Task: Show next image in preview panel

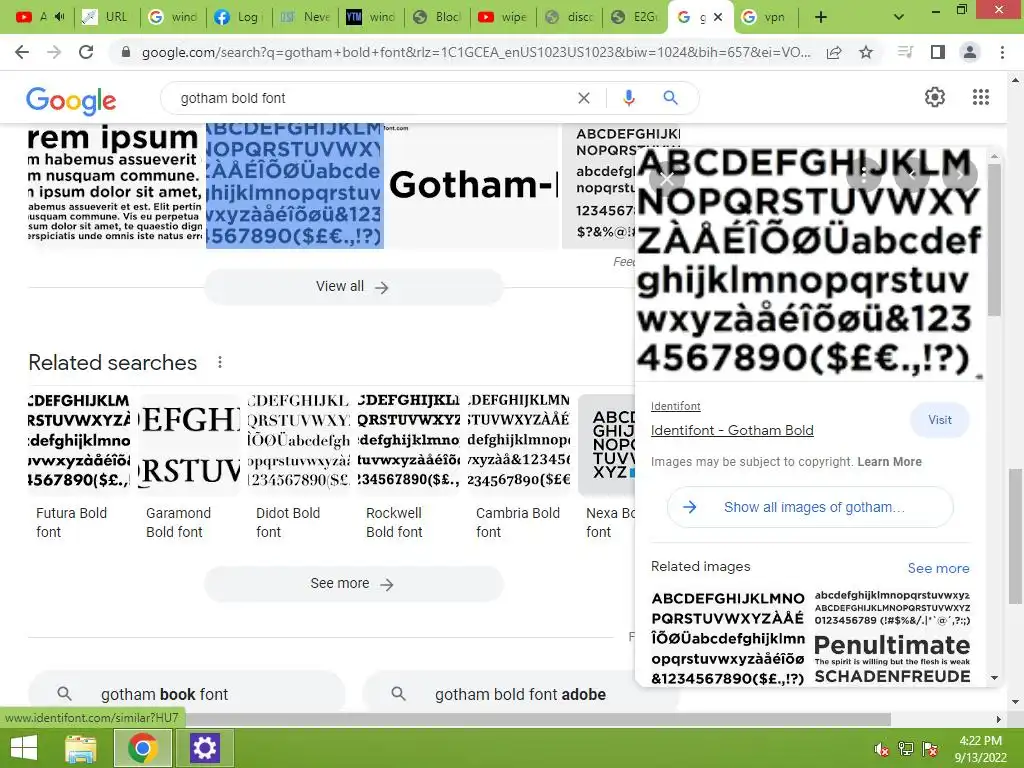Action: pos(959,174)
